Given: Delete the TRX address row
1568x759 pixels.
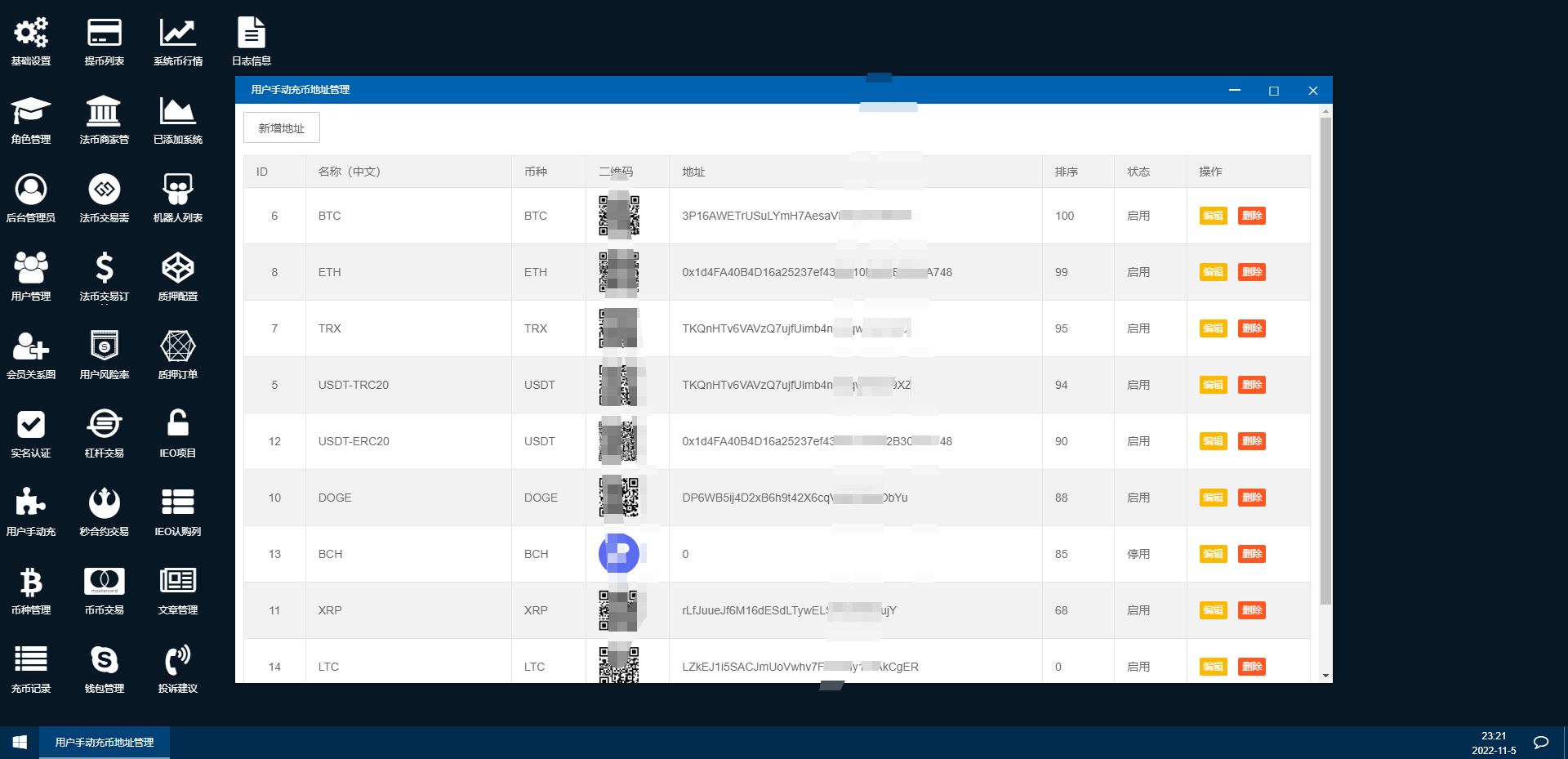Looking at the screenshot, I should tap(1252, 328).
